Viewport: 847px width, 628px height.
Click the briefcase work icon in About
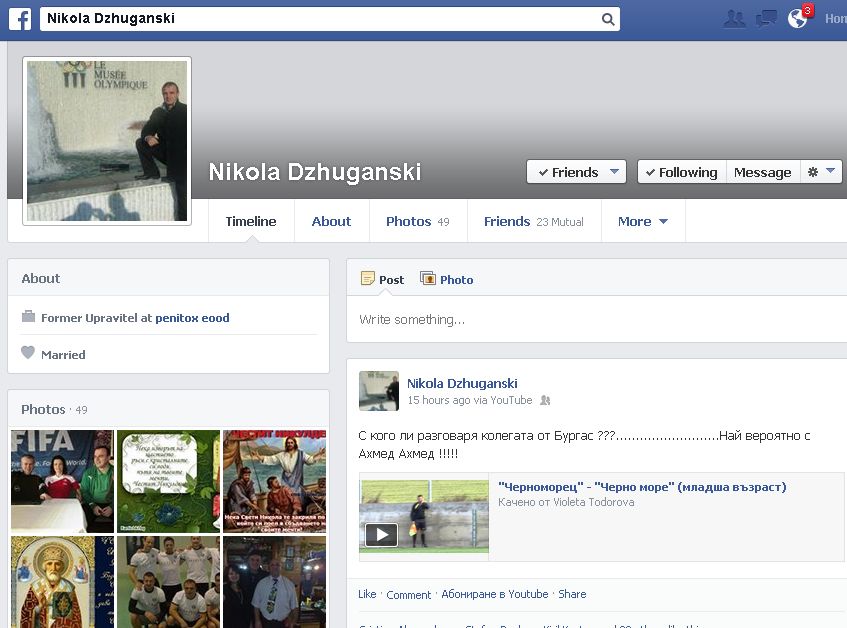(28, 316)
